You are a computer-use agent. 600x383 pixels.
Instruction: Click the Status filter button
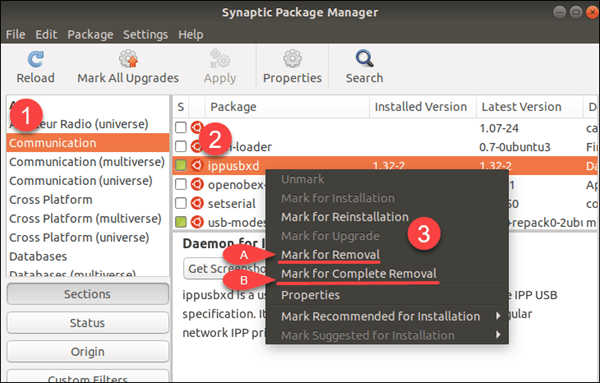[88, 323]
